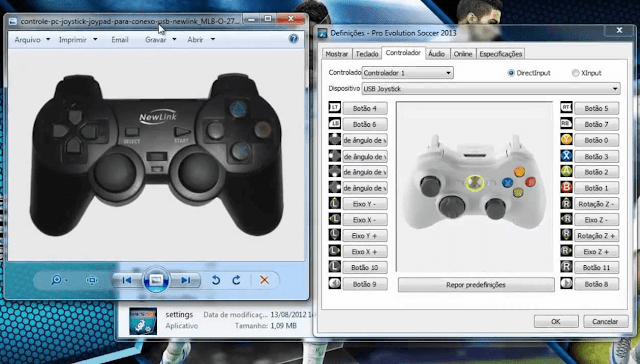The image size is (640, 364).
Task: Click right stick icon beside Rotação Z -
Action: point(566,203)
